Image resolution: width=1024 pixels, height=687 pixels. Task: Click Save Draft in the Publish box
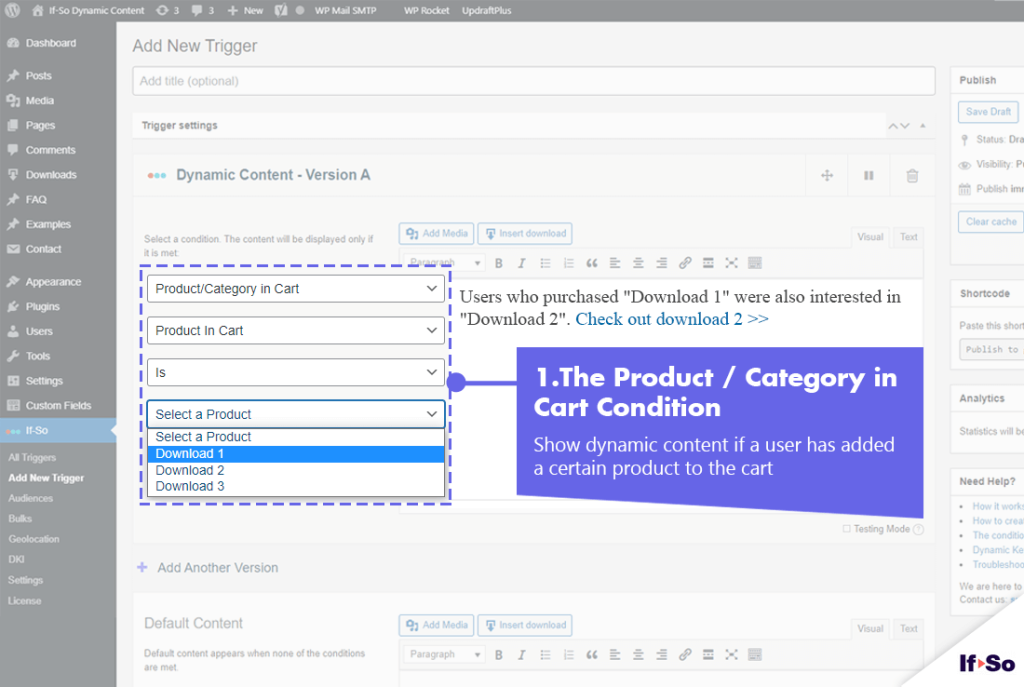(988, 112)
